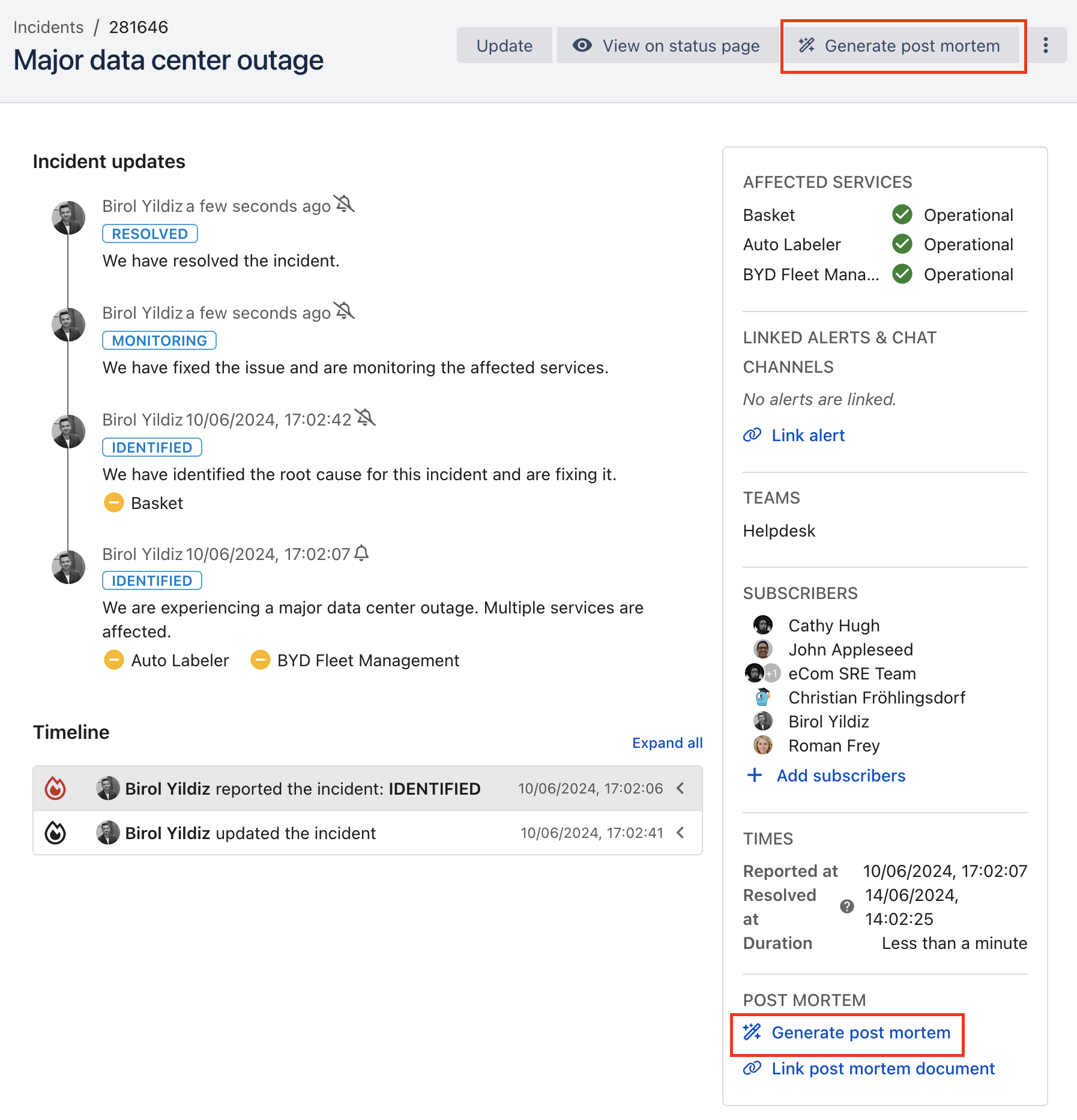Open the Link alert link
The width and height of the screenshot is (1077, 1120).
pyautogui.click(x=807, y=435)
